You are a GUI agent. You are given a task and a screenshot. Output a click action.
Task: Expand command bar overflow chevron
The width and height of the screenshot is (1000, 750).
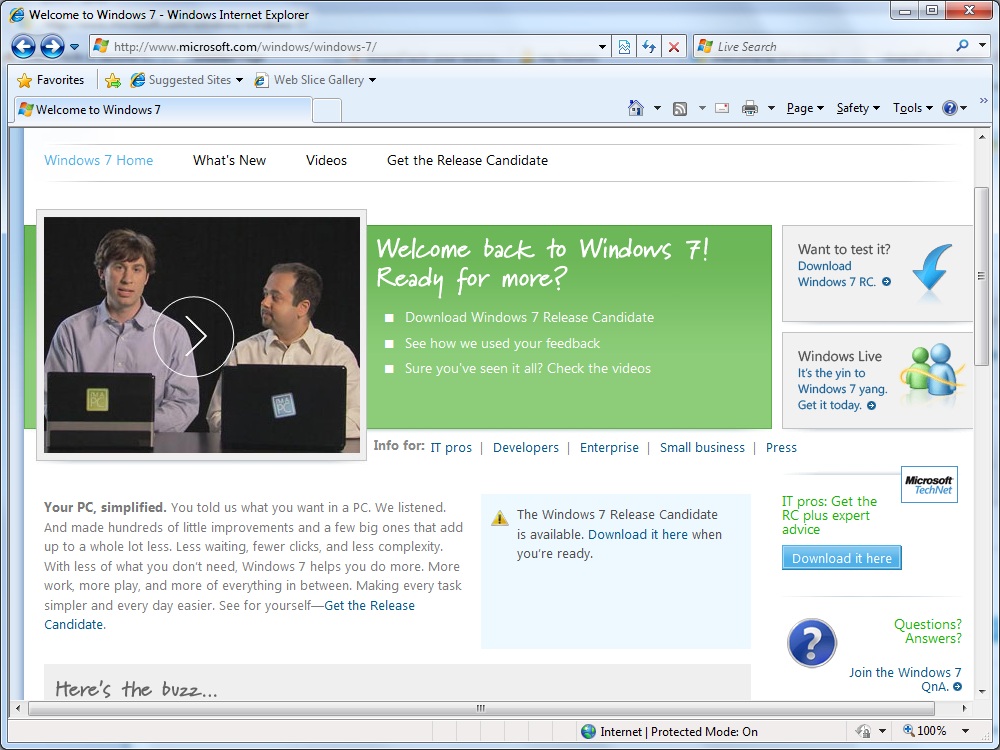coord(983,100)
